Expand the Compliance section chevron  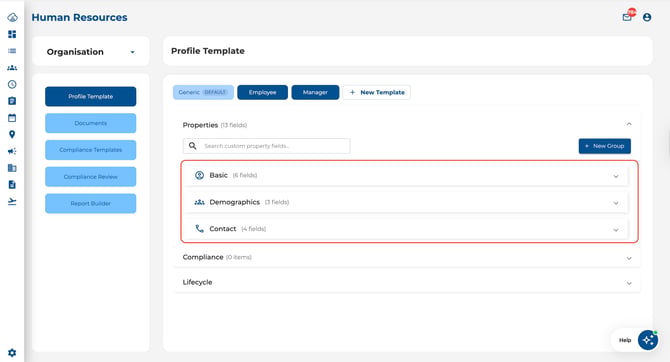pos(629,258)
